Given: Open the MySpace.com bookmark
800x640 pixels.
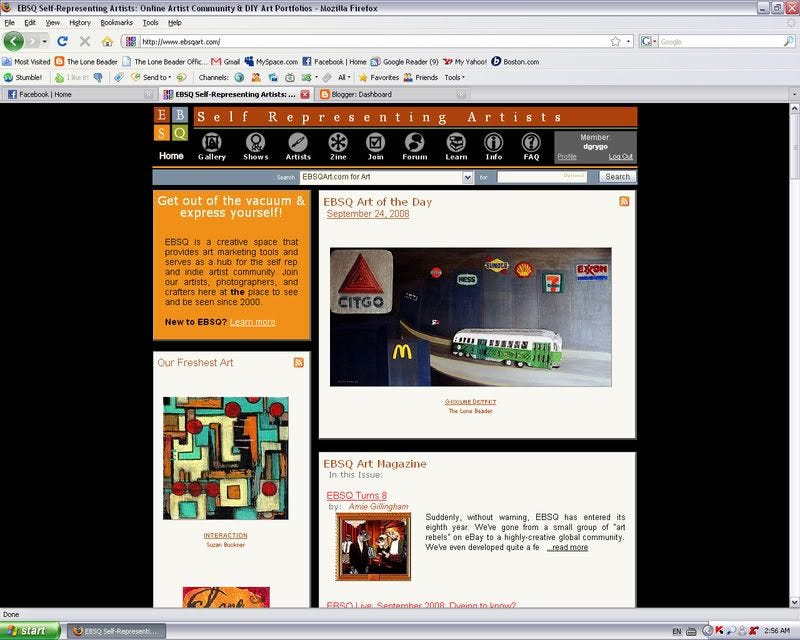Looking at the screenshot, I should (271, 62).
